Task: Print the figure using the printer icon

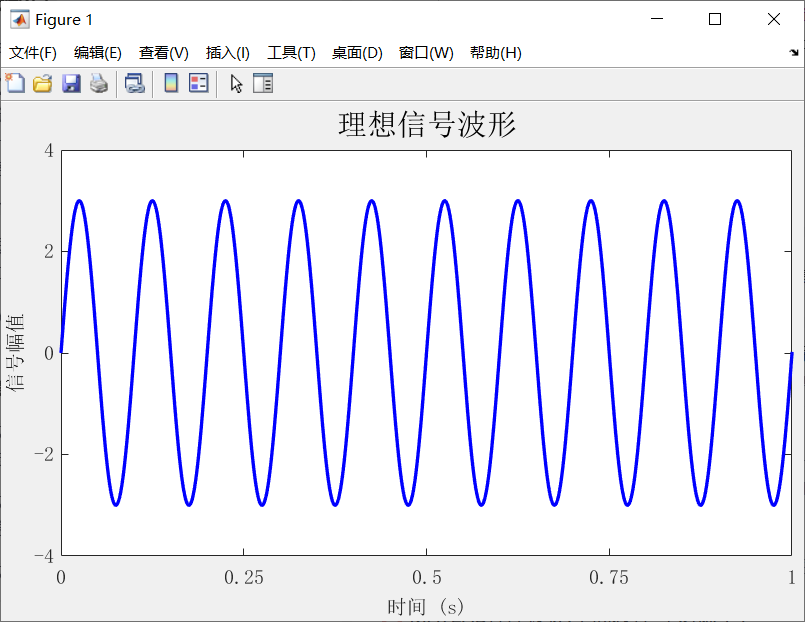Action: click(x=99, y=83)
